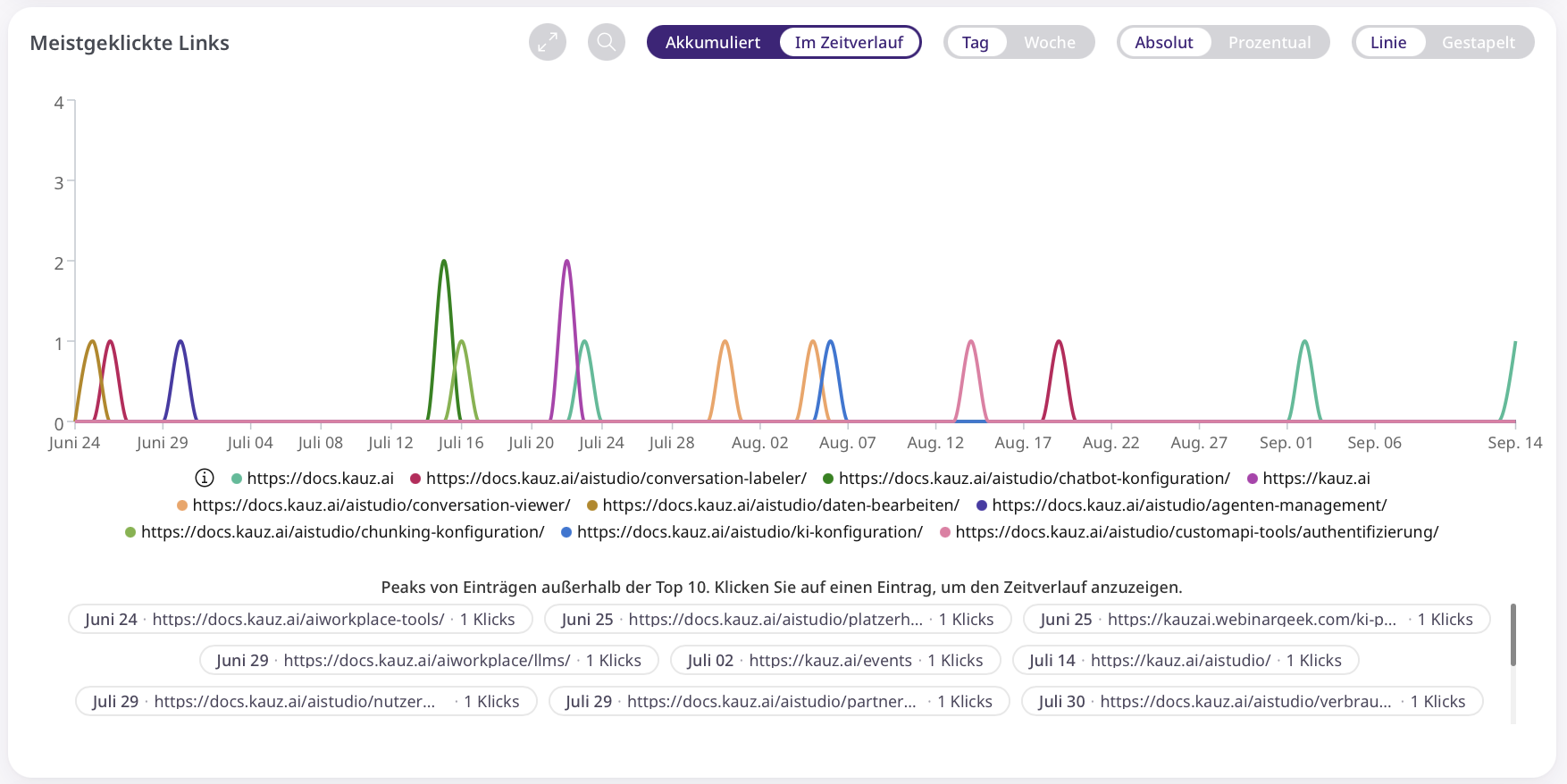Click the peaks list vertical scrollbar
Screen dimensions: 1567x784
tap(1513, 635)
